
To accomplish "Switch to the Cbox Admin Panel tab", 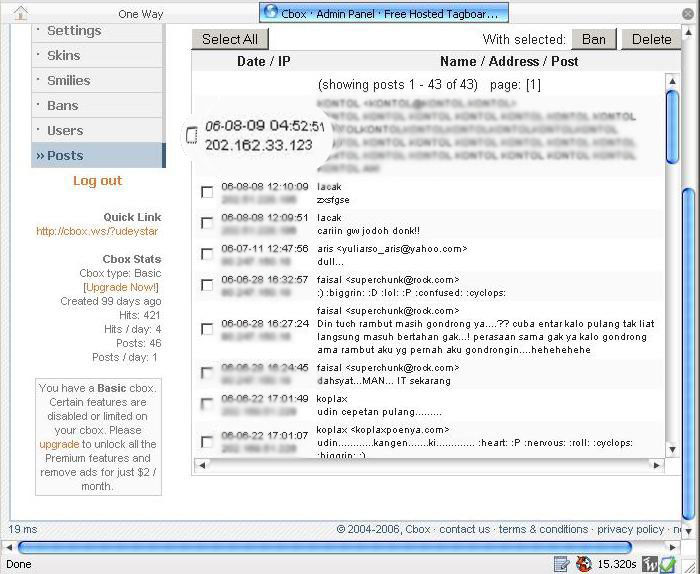I will tap(383, 13).
